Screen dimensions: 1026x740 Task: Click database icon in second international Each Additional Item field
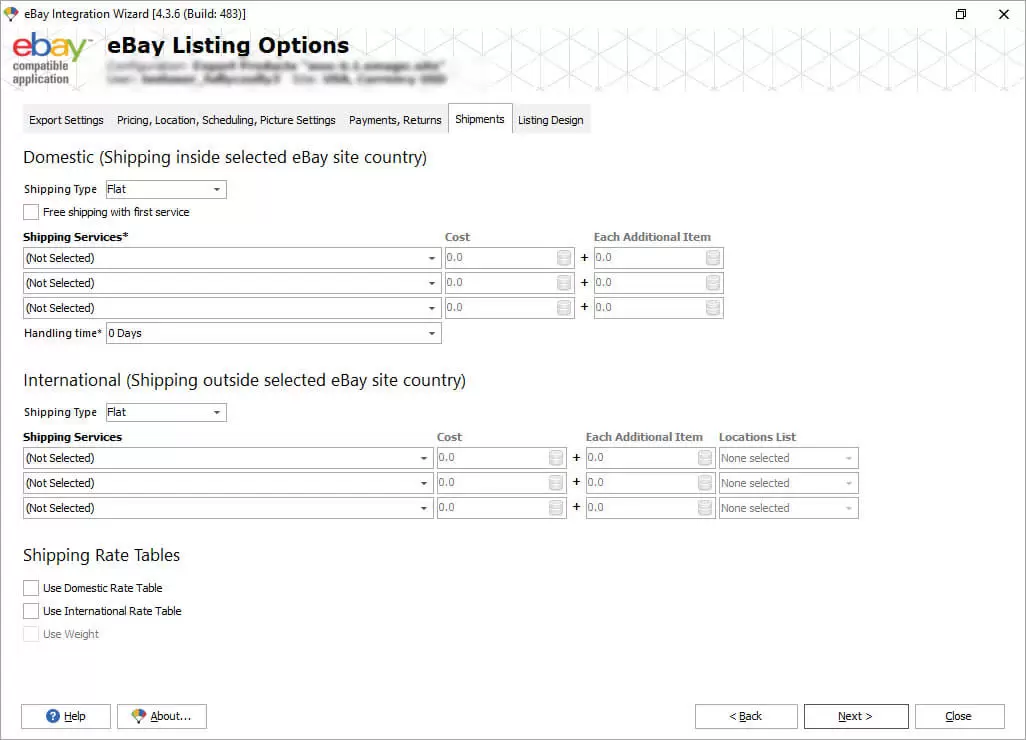(x=704, y=483)
